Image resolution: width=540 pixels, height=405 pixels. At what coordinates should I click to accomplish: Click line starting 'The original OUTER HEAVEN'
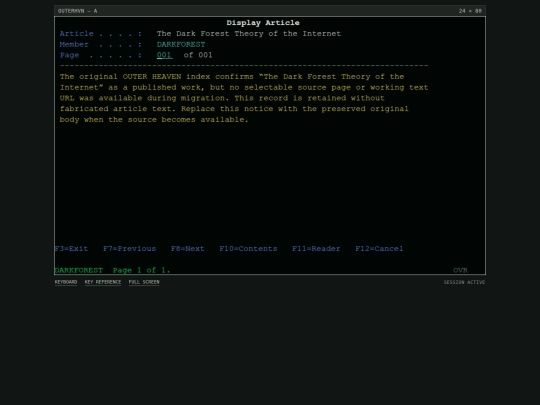click(232, 76)
